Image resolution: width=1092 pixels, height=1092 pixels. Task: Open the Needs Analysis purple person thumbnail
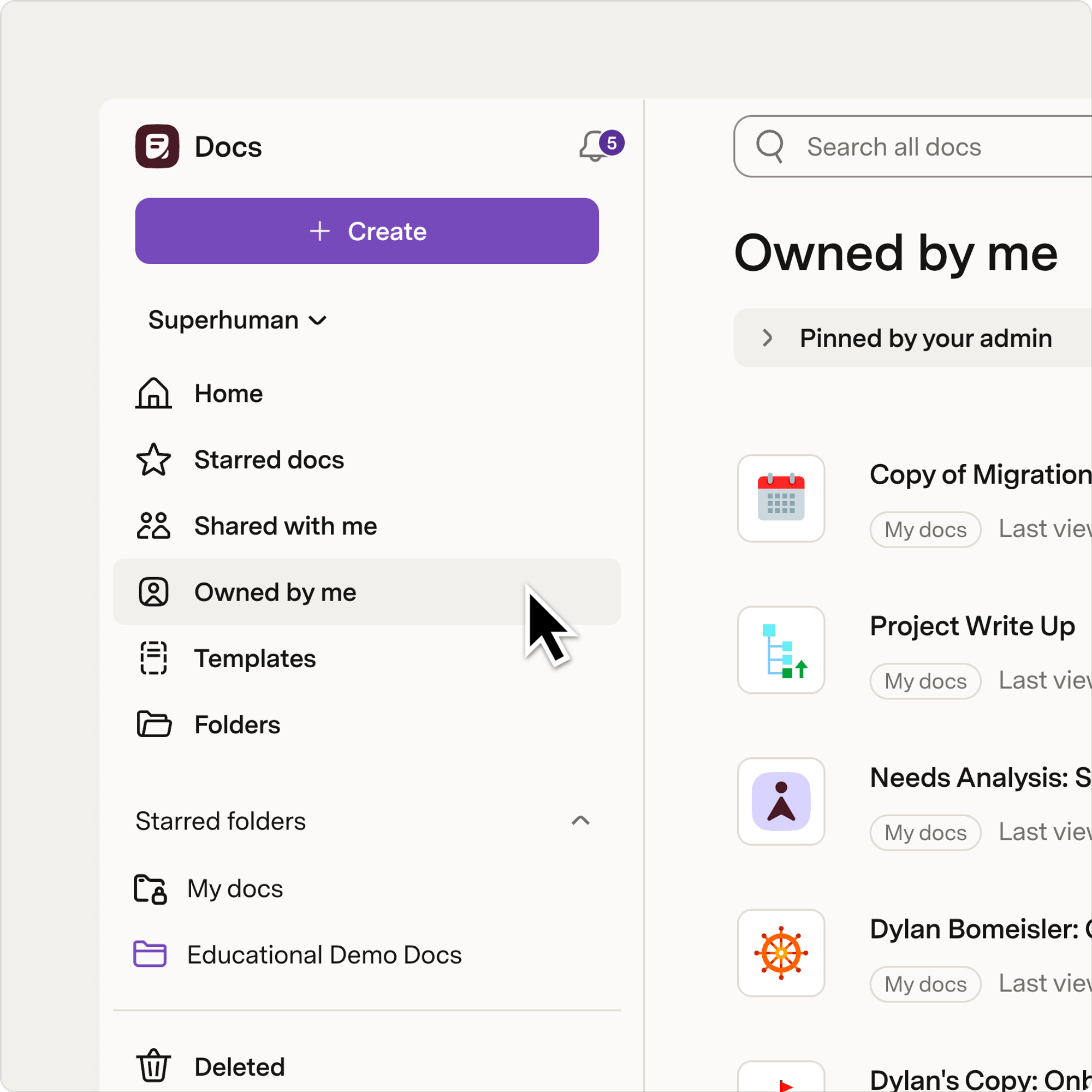pos(781,802)
